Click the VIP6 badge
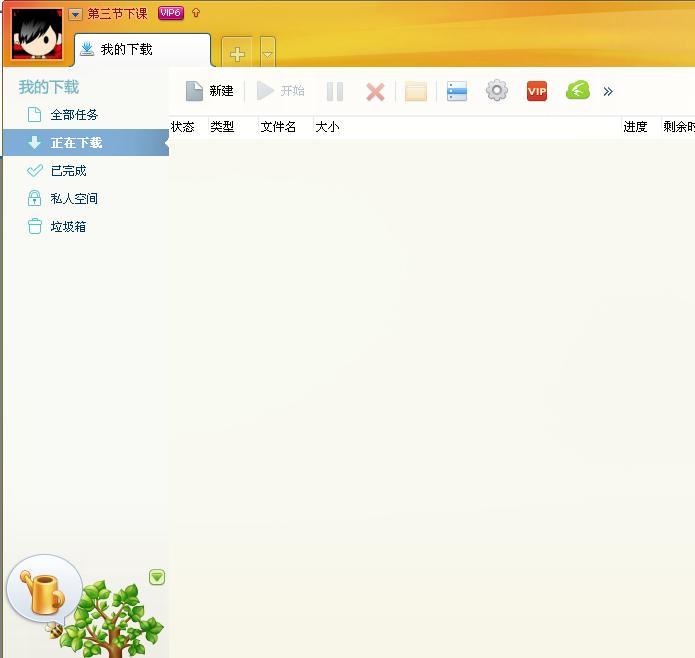695x658 pixels. pyautogui.click(x=171, y=13)
